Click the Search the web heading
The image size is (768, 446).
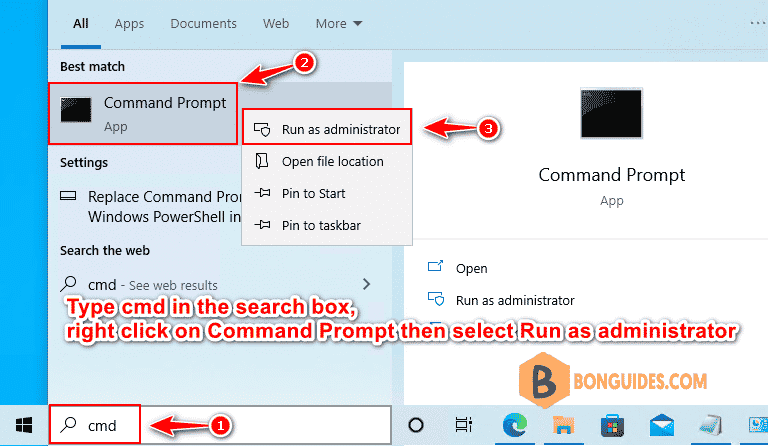tap(105, 251)
